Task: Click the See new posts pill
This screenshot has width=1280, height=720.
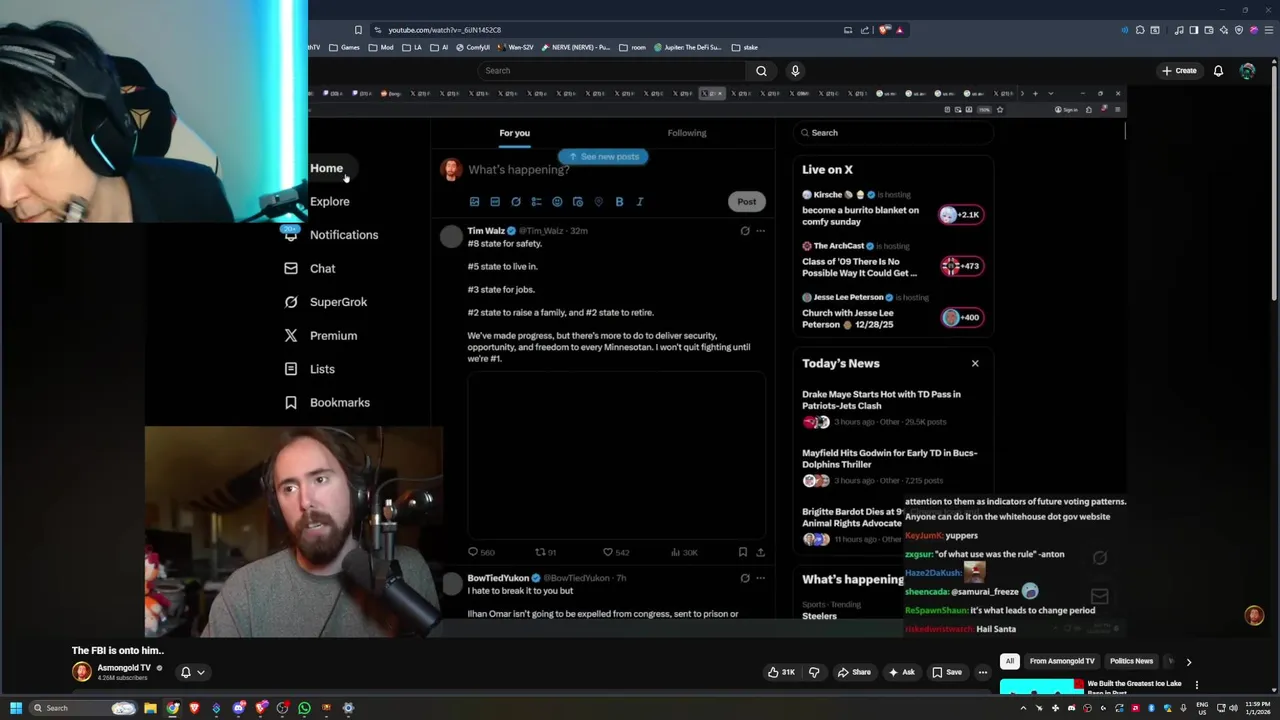Action: coord(603,157)
